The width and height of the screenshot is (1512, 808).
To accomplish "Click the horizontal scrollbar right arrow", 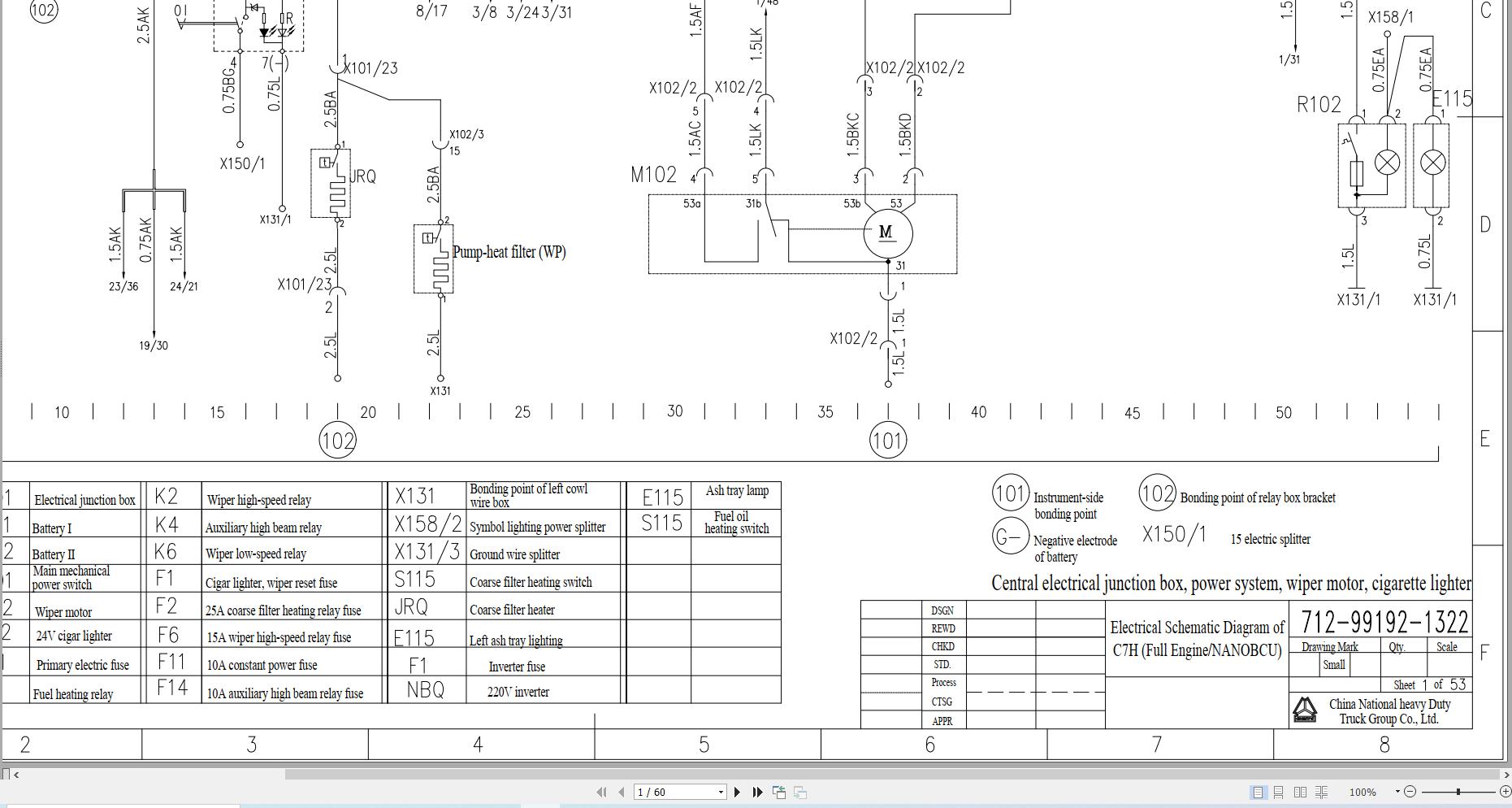I will (1506, 775).
